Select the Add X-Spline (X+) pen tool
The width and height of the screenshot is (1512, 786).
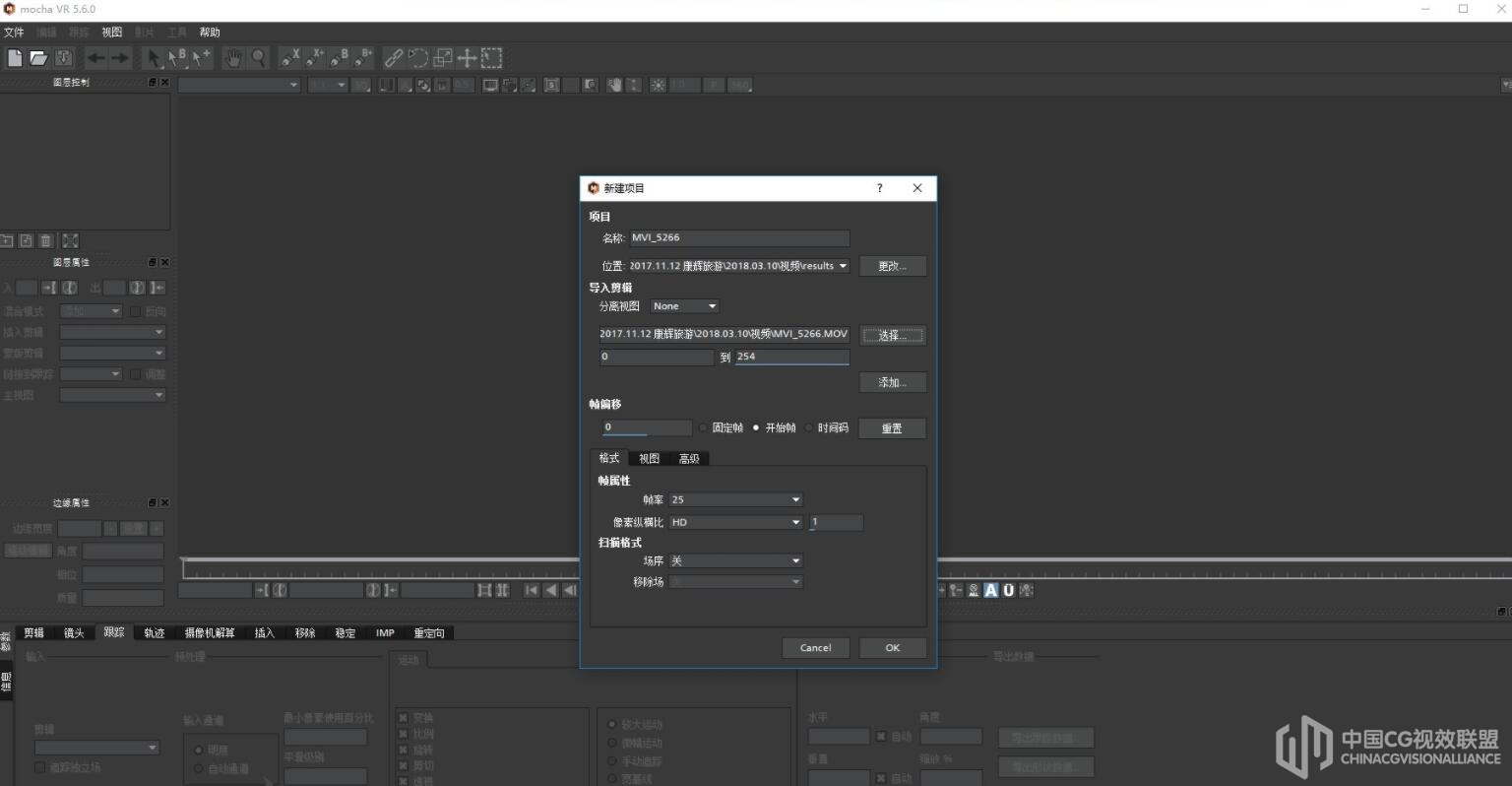click(315, 58)
